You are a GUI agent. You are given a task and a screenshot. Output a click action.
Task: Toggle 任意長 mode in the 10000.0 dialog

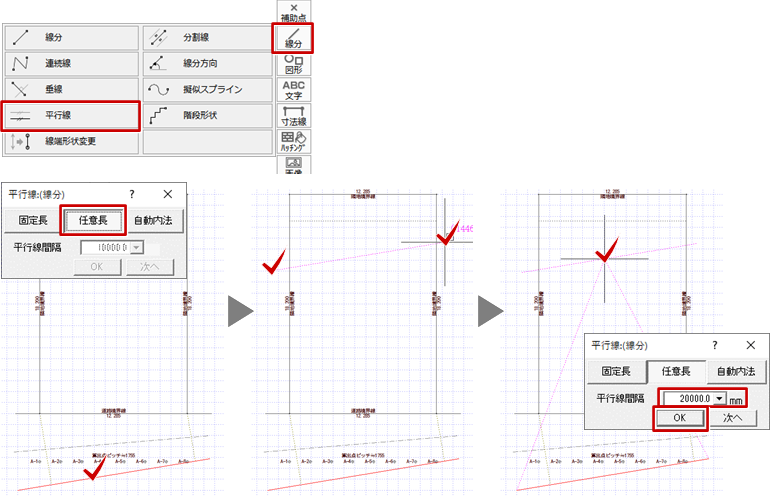[93, 220]
